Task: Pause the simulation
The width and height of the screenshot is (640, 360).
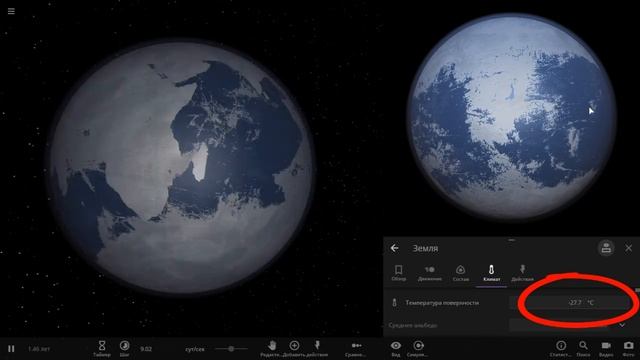Action: pos(11,349)
